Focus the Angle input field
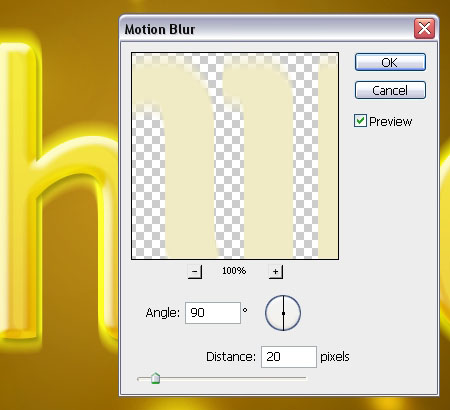Screen dimensions: 450x410 (213, 313)
